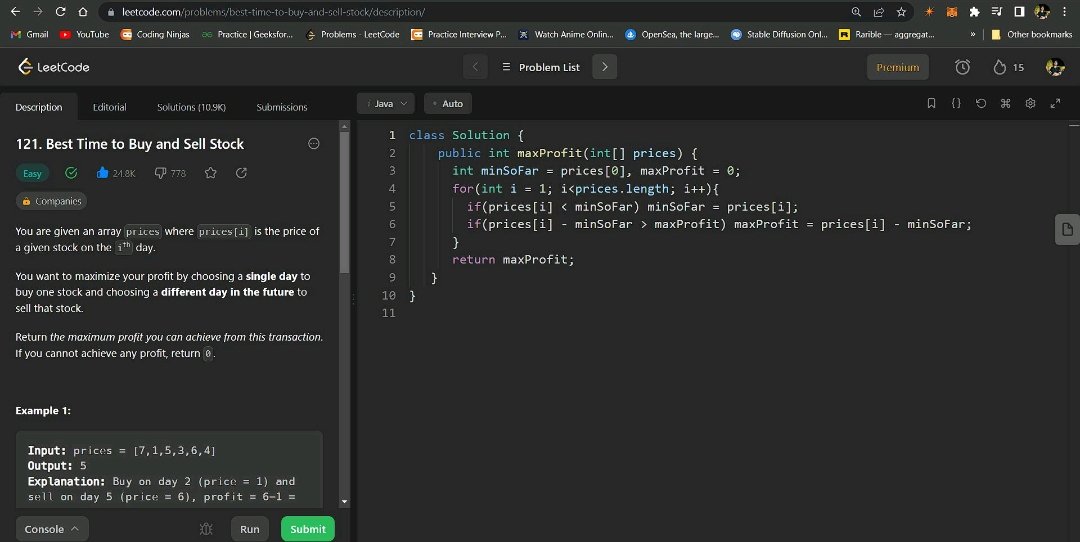Open Solutions (10.9K) tab
This screenshot has height=542, width=1080.
tap(191, 107)
